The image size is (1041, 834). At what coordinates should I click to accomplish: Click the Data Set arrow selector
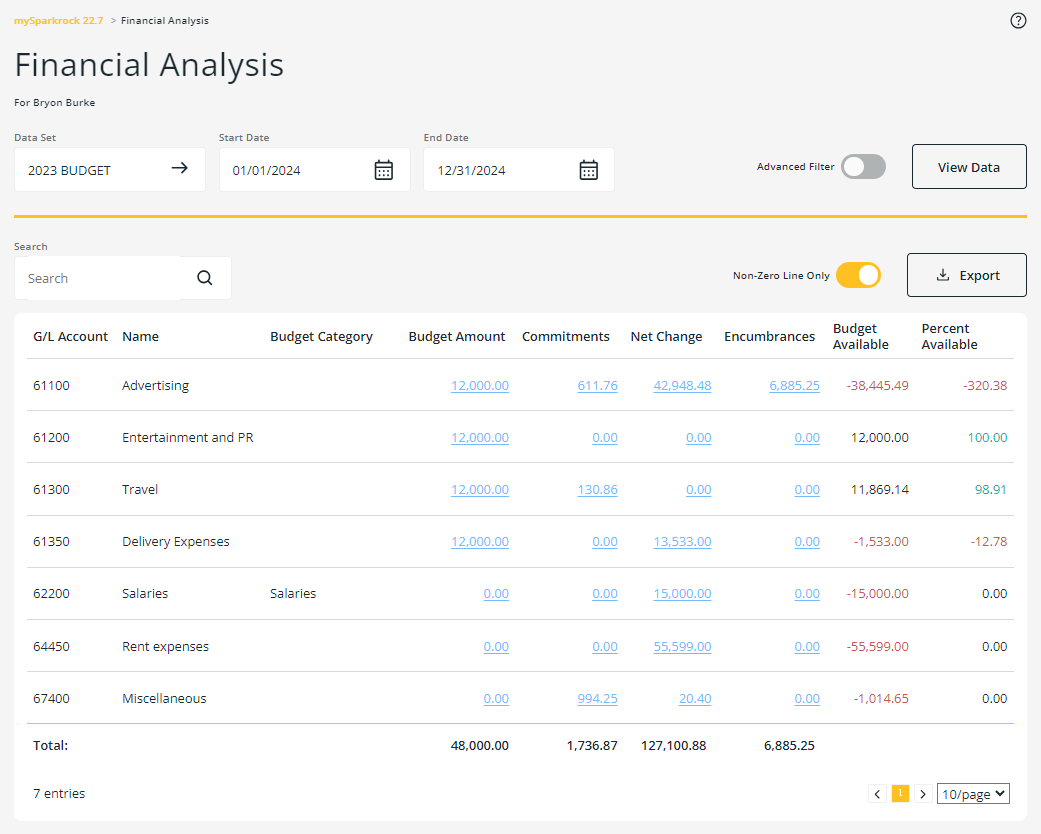tap(181, 169)
